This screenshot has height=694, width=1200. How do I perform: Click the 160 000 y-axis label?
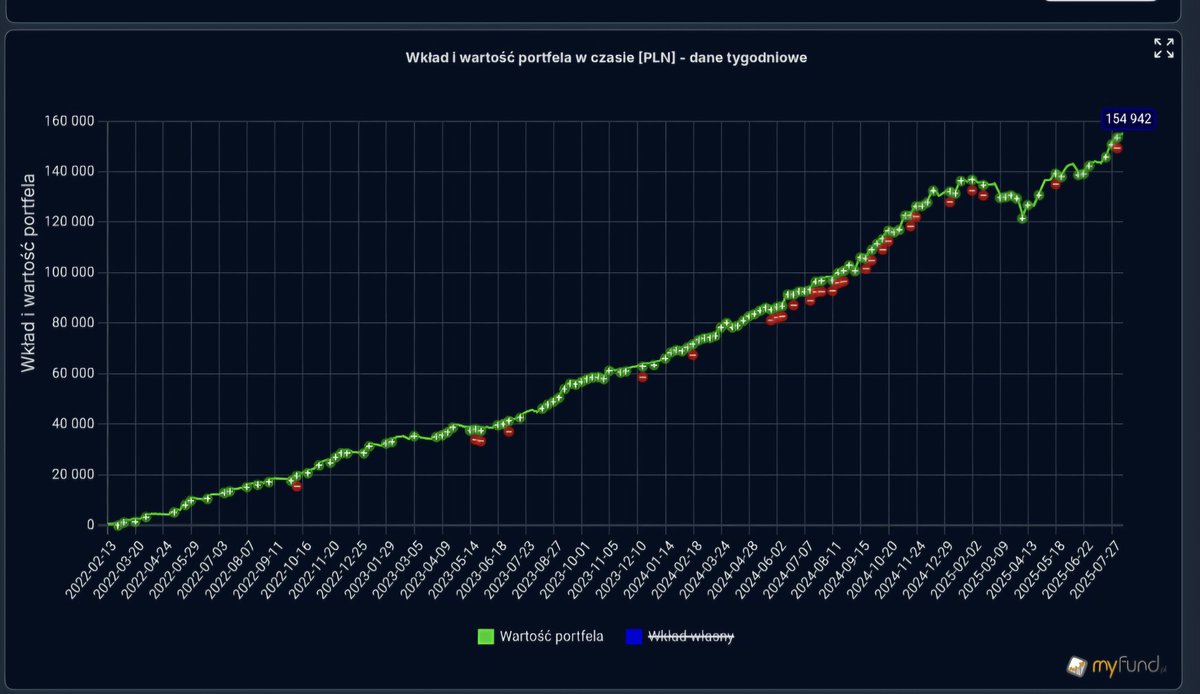click(x=72, y=120)
